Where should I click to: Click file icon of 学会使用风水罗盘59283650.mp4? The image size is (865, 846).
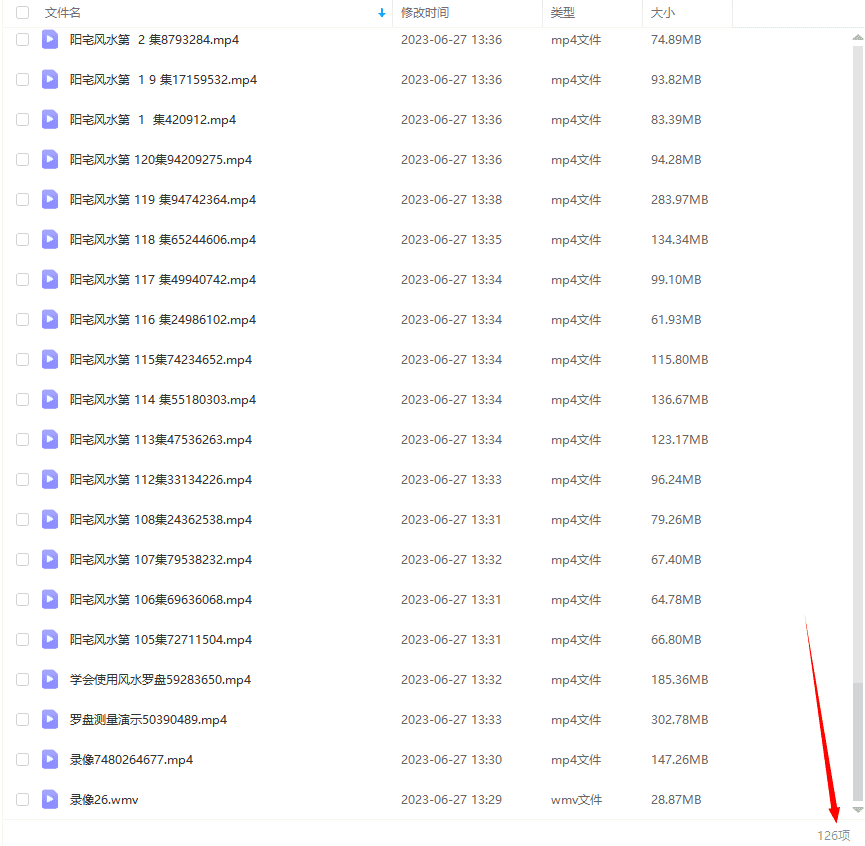click(50, 679)
